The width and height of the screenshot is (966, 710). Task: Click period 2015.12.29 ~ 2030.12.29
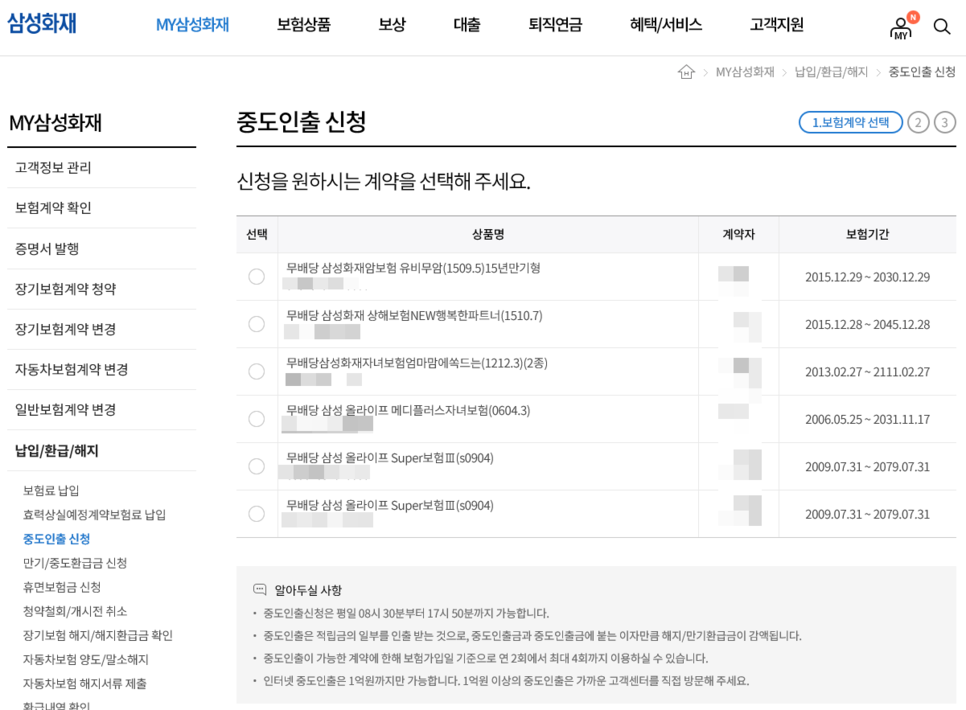coord(867,277)
